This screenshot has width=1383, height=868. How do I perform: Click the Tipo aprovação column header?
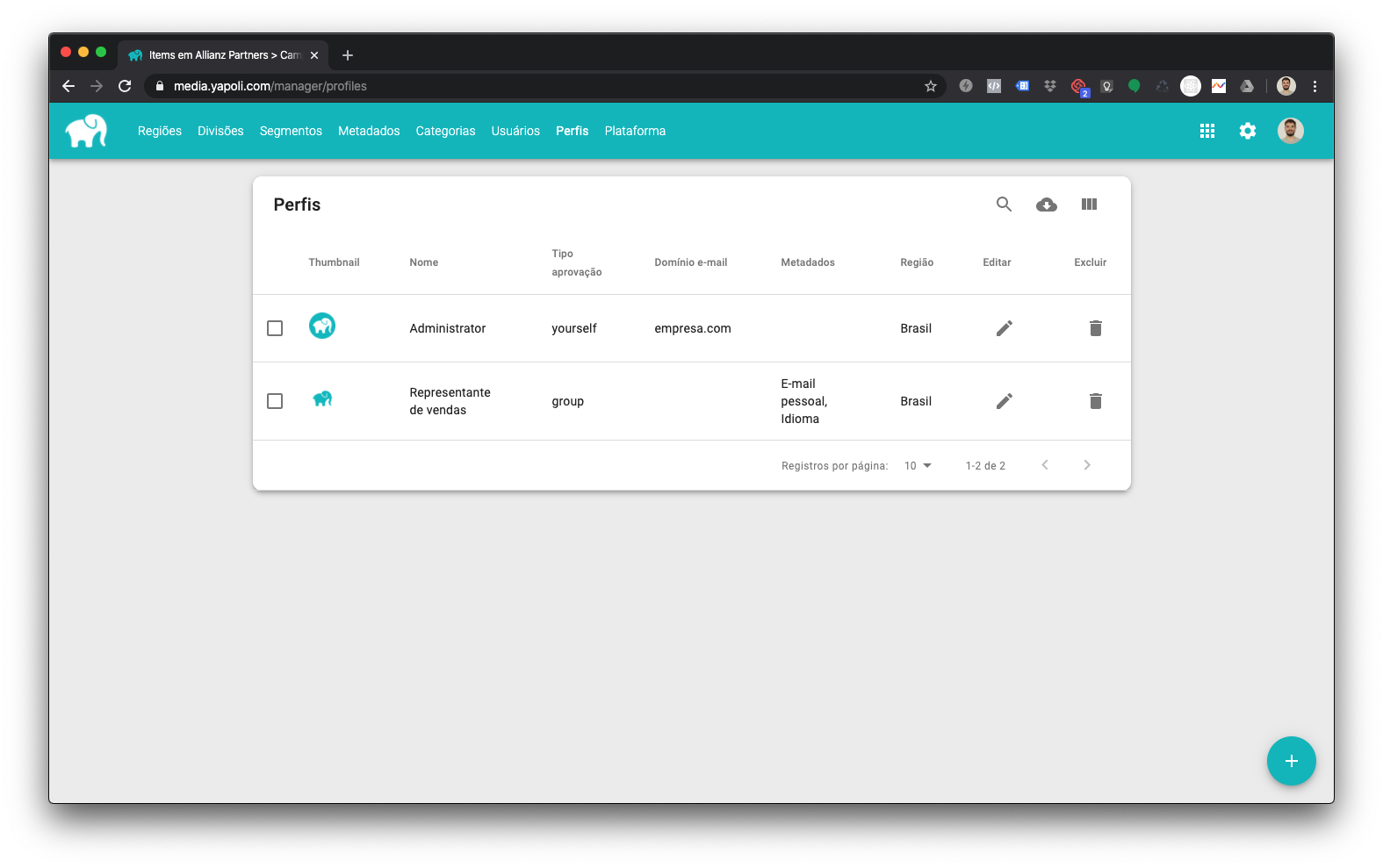click(577, 262)
